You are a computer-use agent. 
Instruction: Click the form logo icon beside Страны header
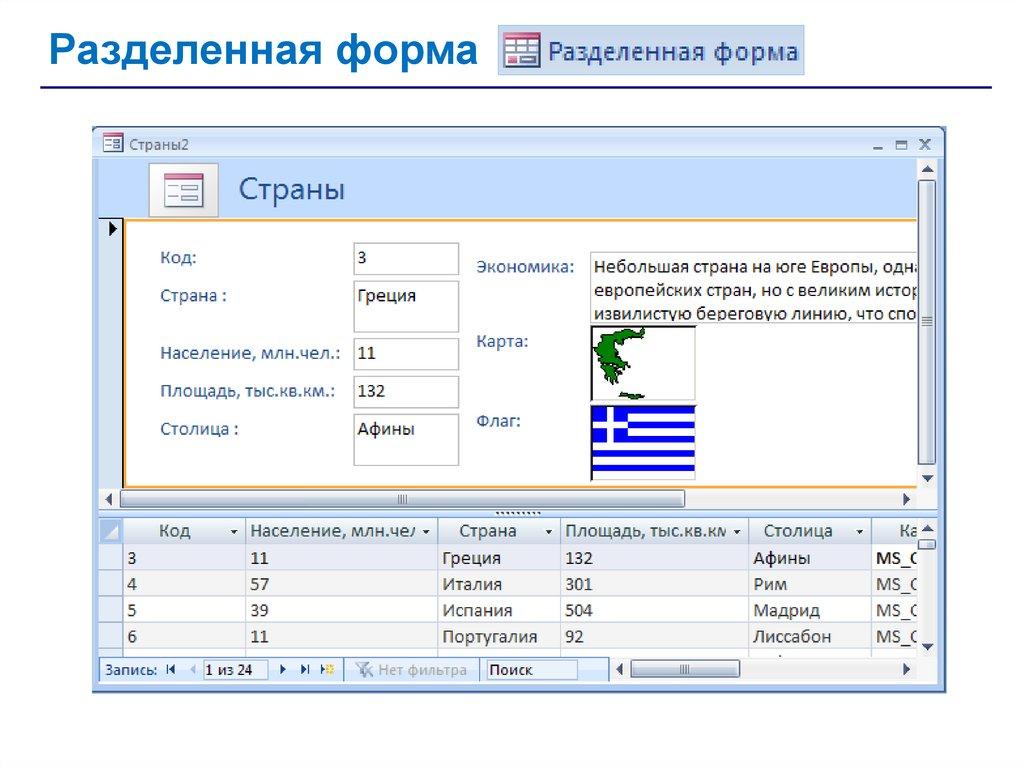(183, 190)
